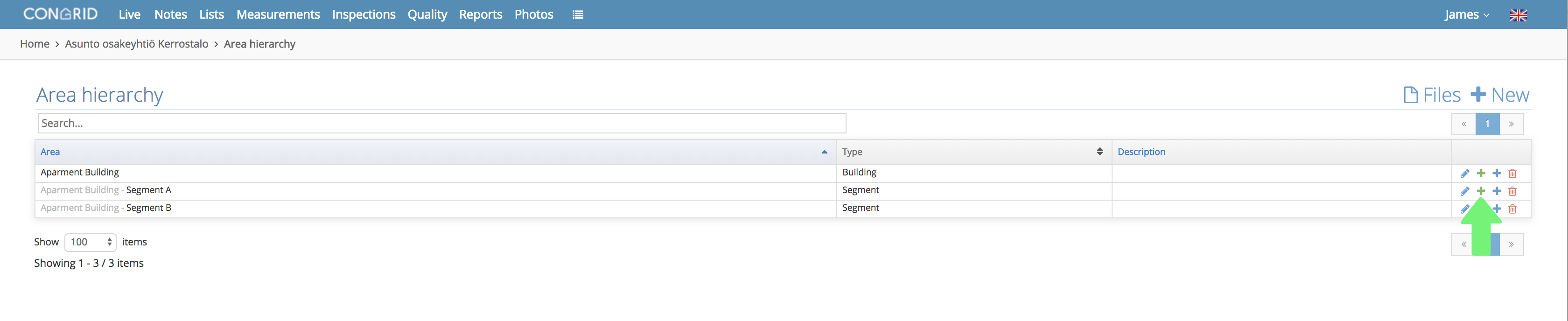The image size is (1568, 321).
Task: Sort table by Type column
Action: coord(974,152)
